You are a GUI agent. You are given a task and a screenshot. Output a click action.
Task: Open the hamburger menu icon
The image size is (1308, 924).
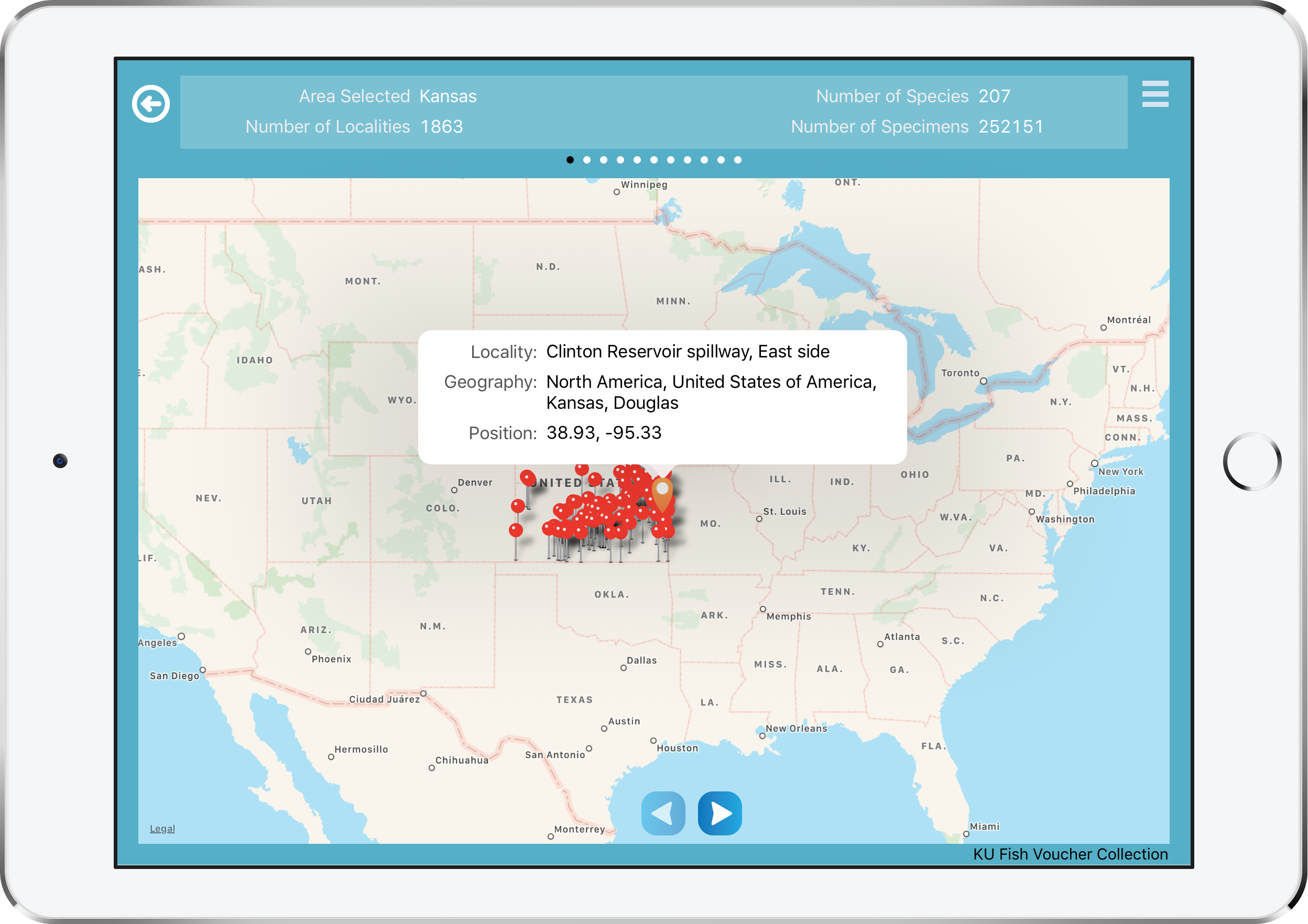1155,94
